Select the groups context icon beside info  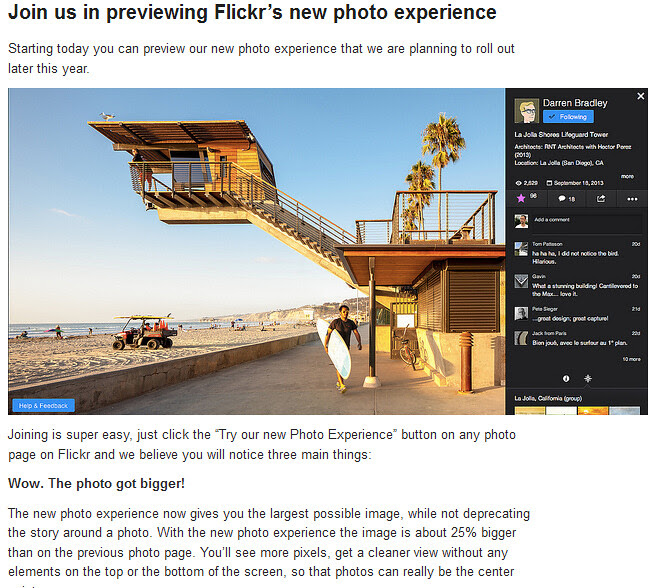pyautogui.click(x=588, y=378)
